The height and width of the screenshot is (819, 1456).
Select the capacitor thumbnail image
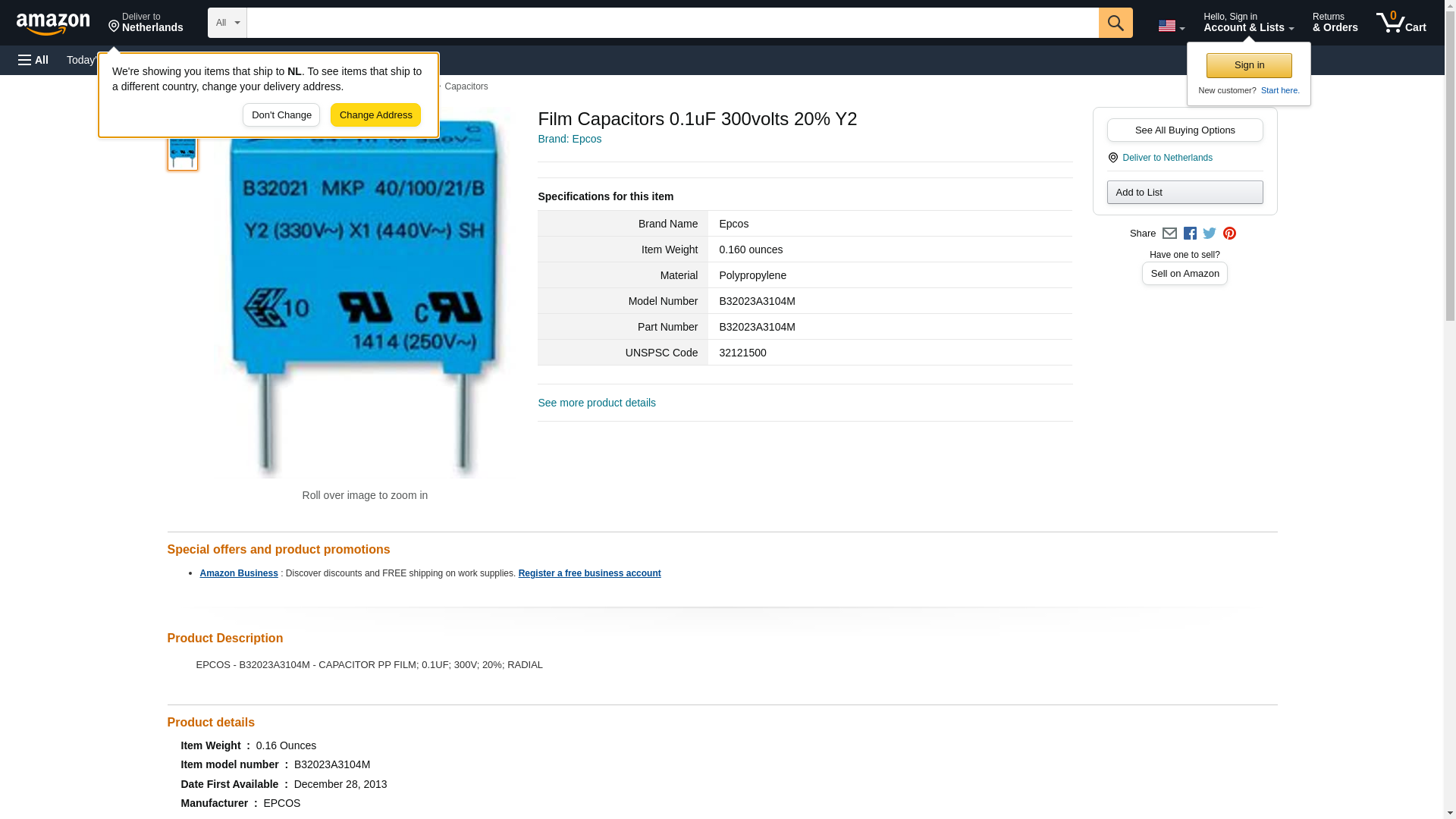[x=183, y=152]
